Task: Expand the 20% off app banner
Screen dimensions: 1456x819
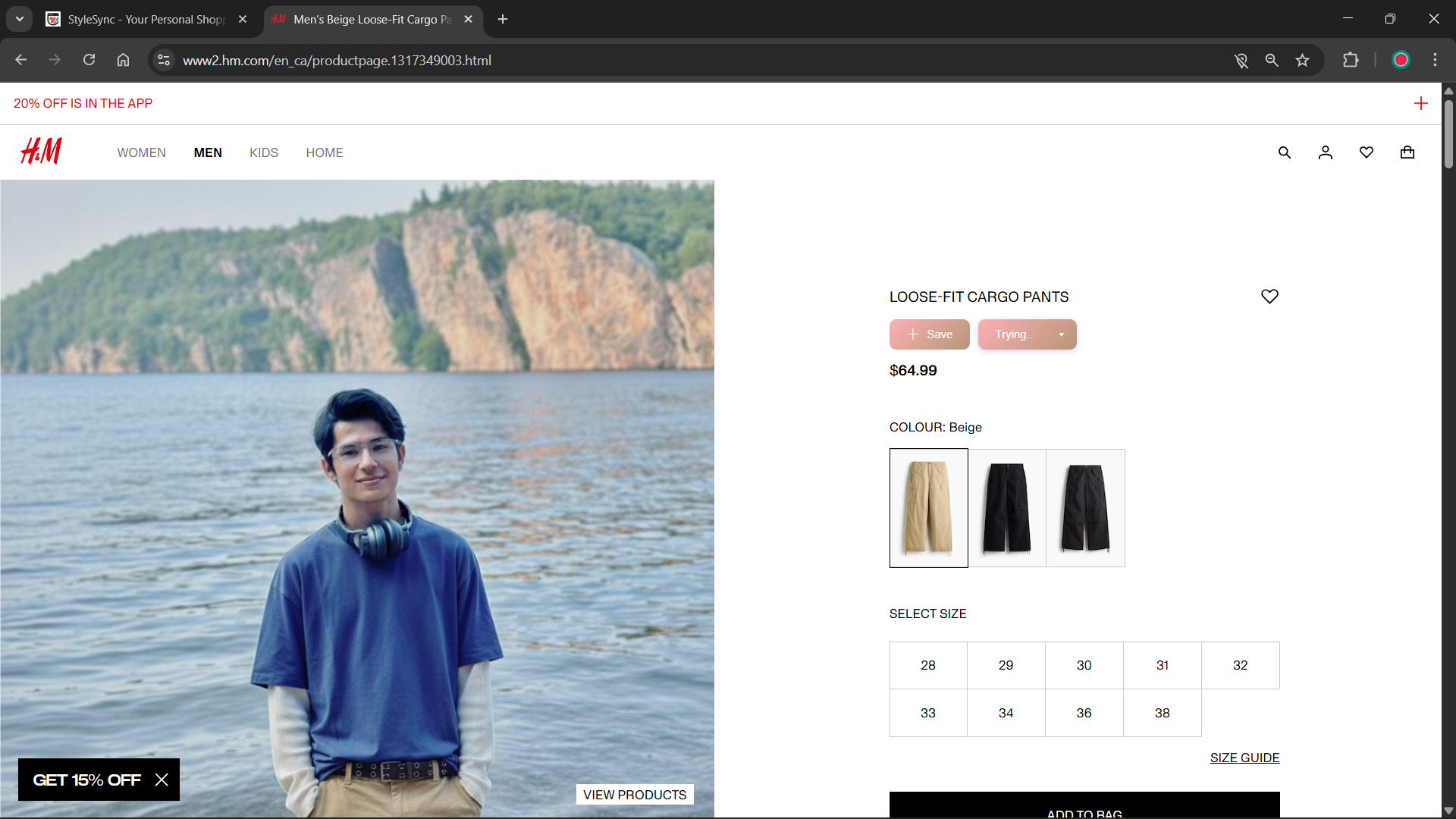Action: (1420, 103)
